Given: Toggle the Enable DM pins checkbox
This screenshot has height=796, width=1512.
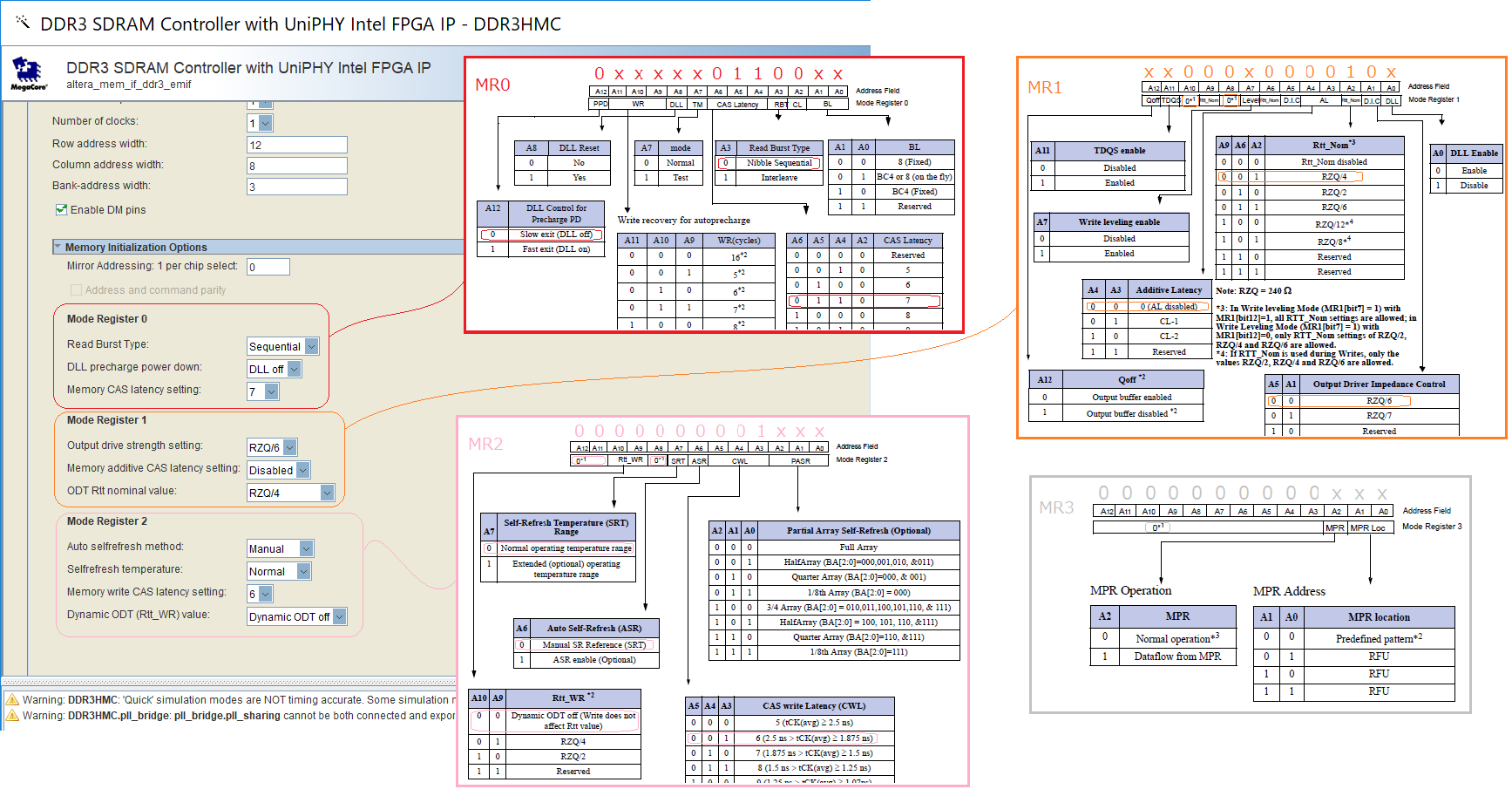Looking at the screenshot, I should point(62,210).
